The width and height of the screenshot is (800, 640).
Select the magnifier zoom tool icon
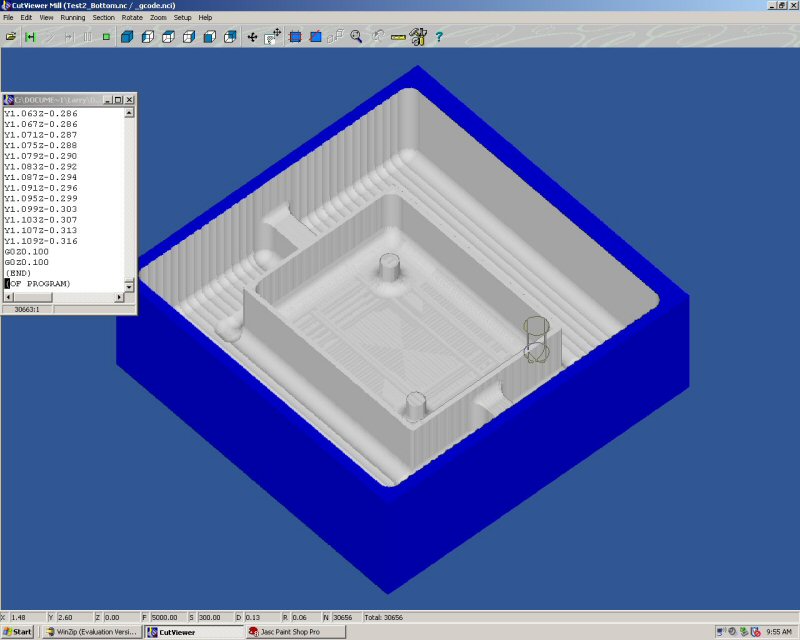pyautogui.click(x=356, y=37)
